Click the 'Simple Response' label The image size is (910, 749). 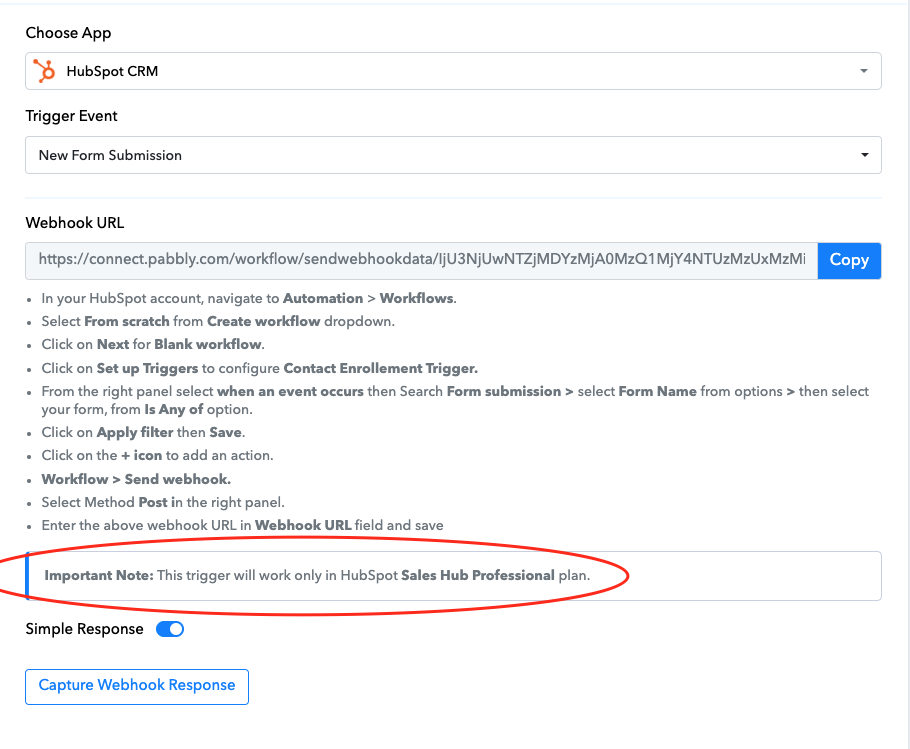click(x=84, y=629)
